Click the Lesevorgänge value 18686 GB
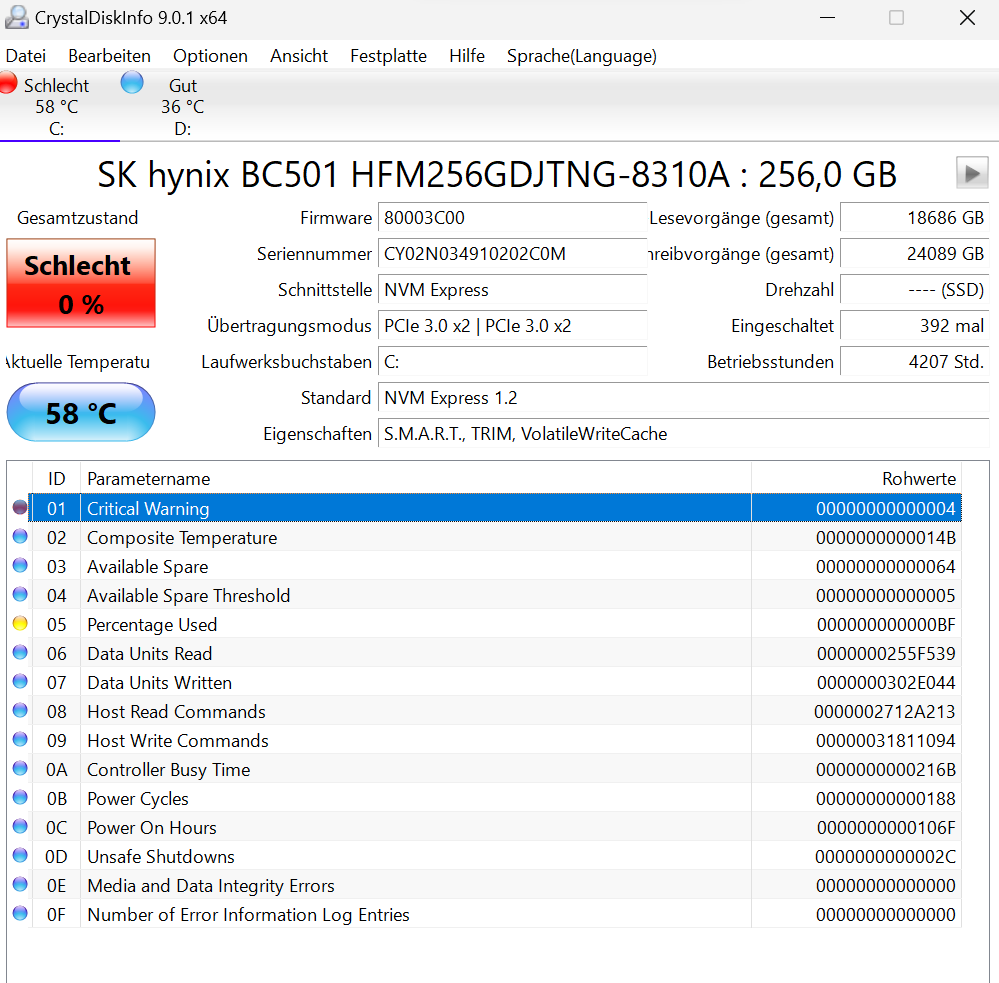 [914, 218]
